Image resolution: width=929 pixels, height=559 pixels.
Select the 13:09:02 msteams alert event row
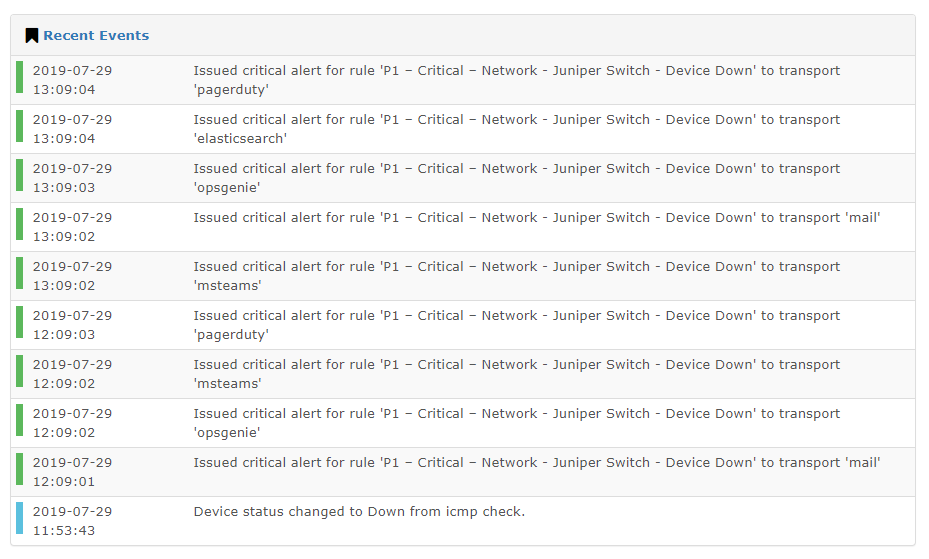coord(463,276)
